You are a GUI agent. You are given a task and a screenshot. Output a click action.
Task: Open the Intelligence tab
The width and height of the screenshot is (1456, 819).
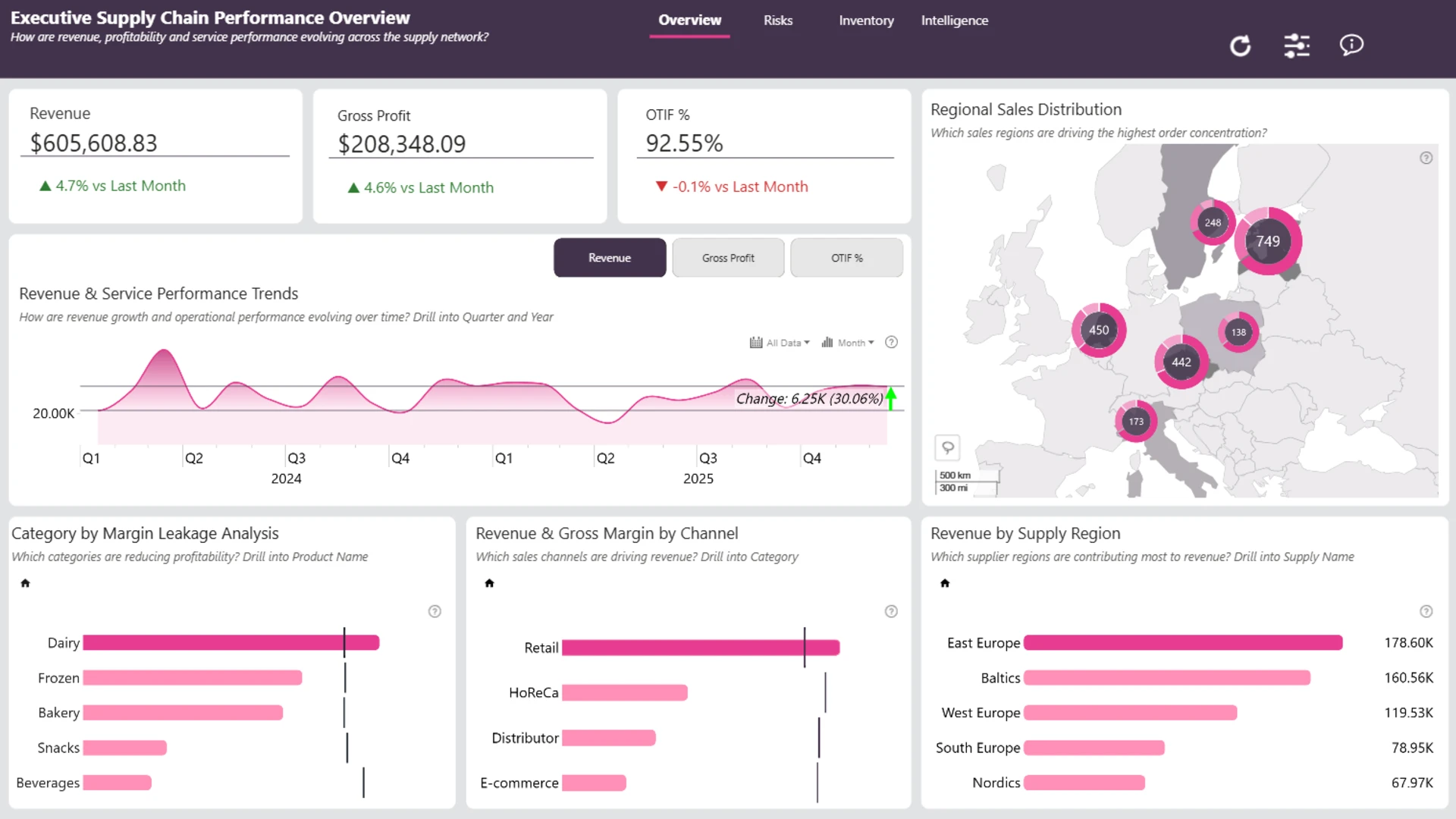tap(955, 20)
